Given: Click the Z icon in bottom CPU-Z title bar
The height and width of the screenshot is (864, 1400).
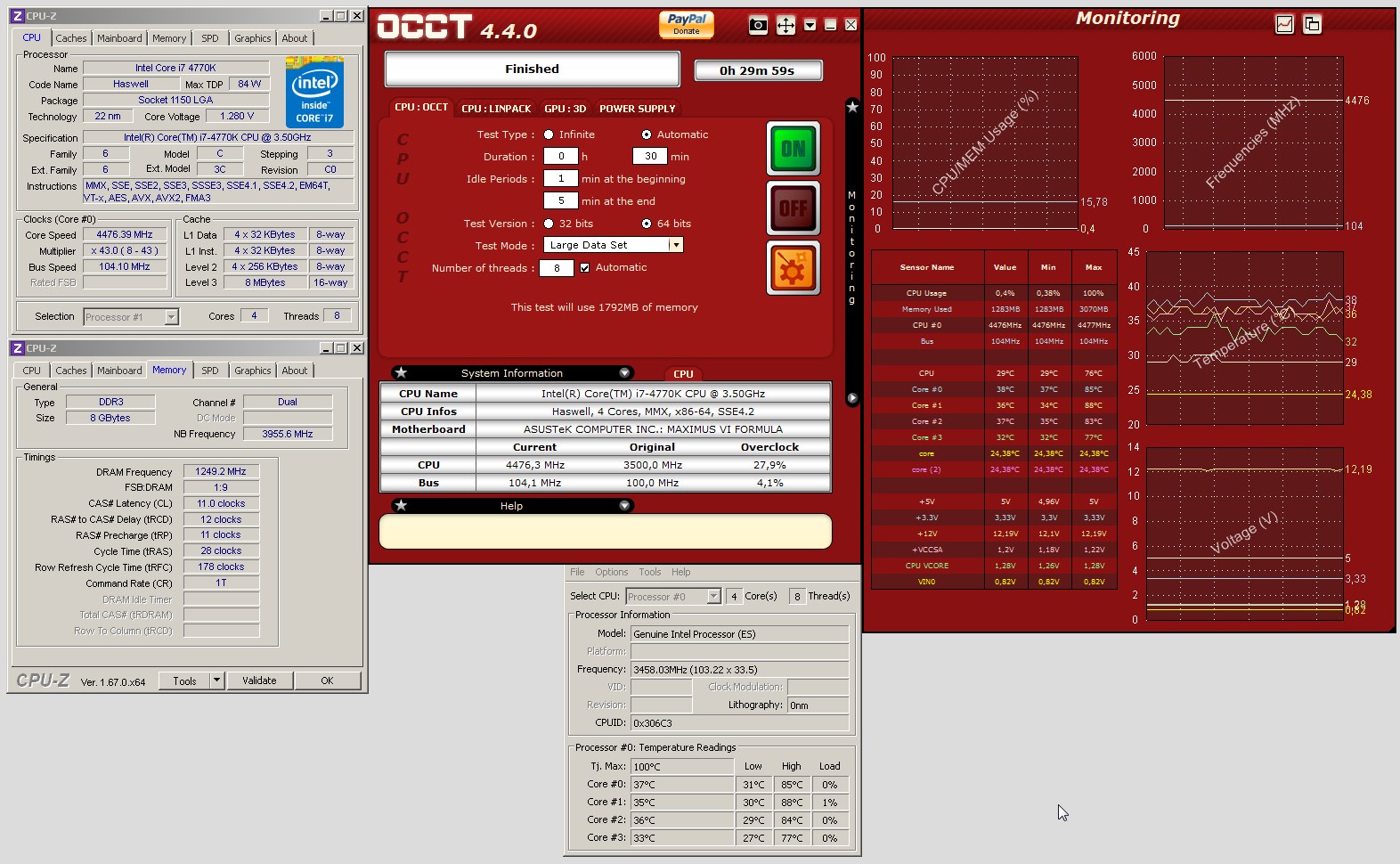Looking at the screenshot, I should click(x=17, y=348).
